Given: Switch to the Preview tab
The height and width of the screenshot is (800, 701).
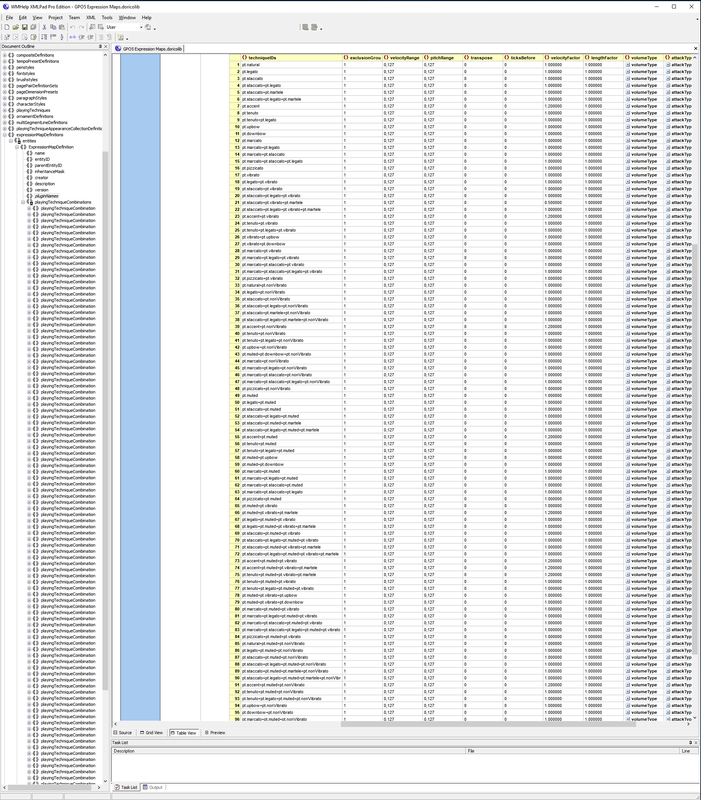Looking at the screenshot, I should coord(215,733).
